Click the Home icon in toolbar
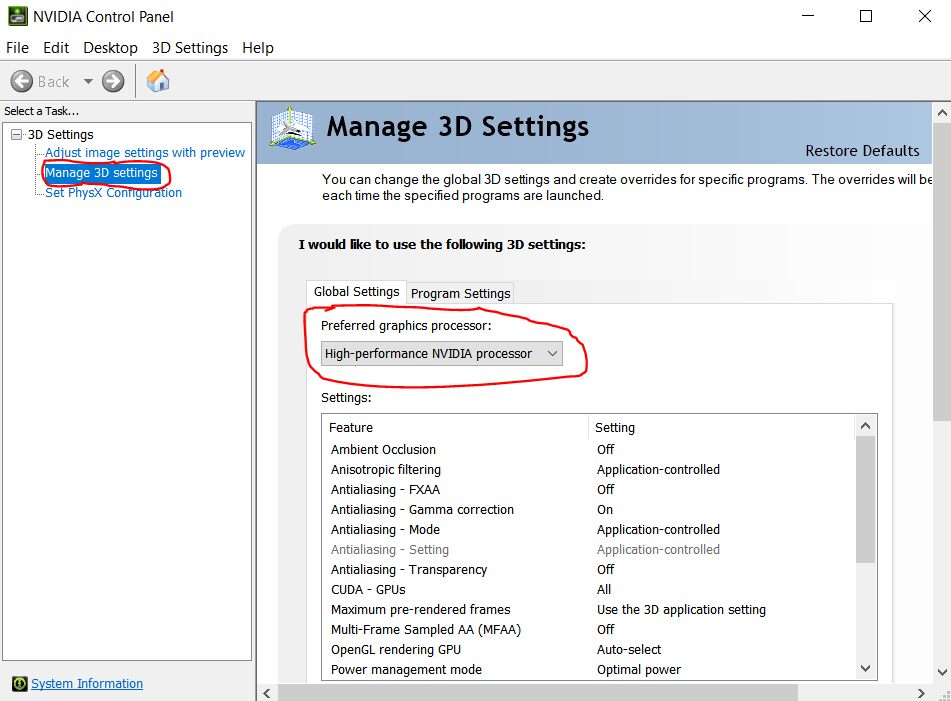Screen dimensions: 951x701 [x=158, y=81]
